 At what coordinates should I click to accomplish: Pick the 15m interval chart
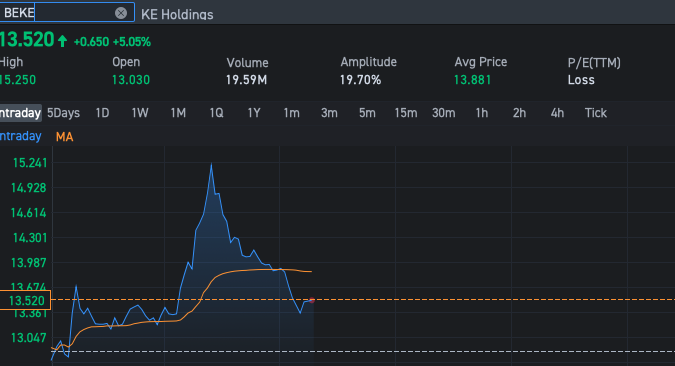click(406, 113)
